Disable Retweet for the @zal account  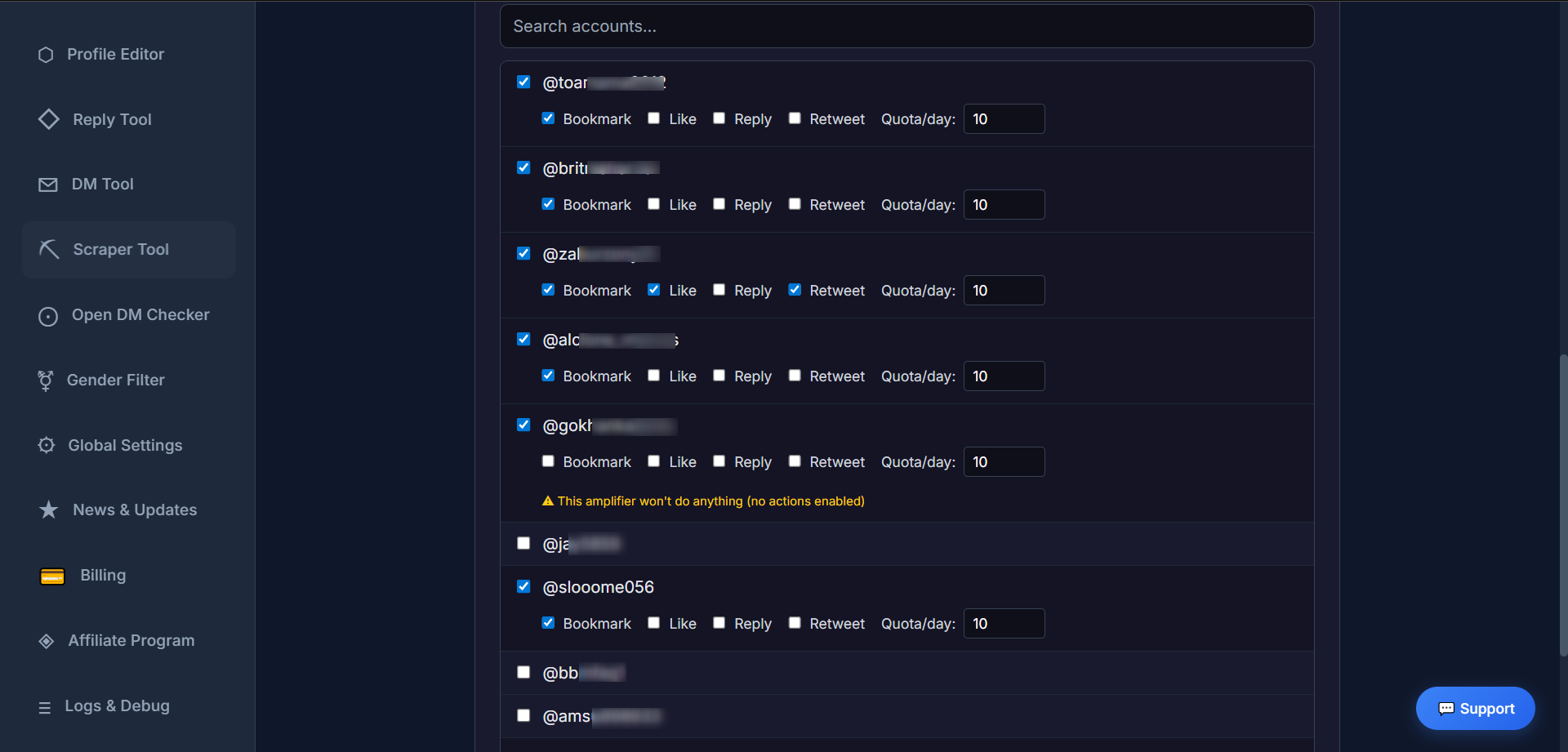(x=795, y=290)
